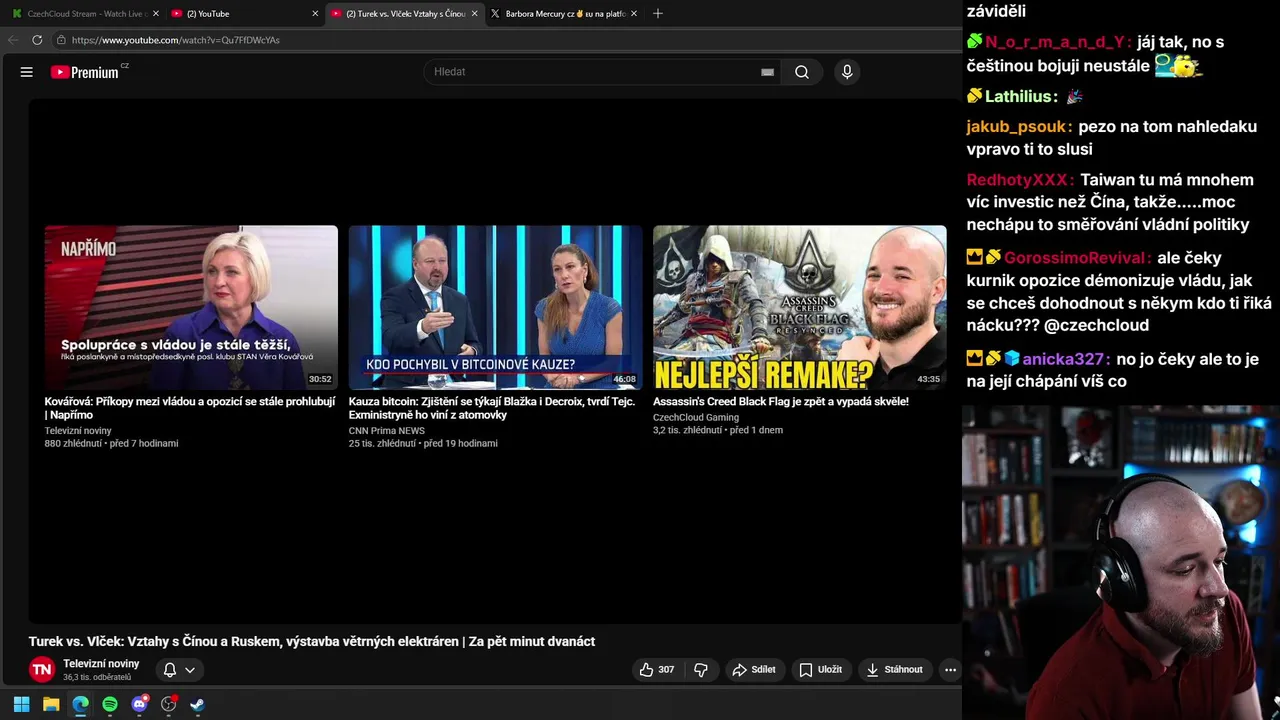Open a new browser tab
Screen dimensions: 1280x720
(x=657, y=14)
